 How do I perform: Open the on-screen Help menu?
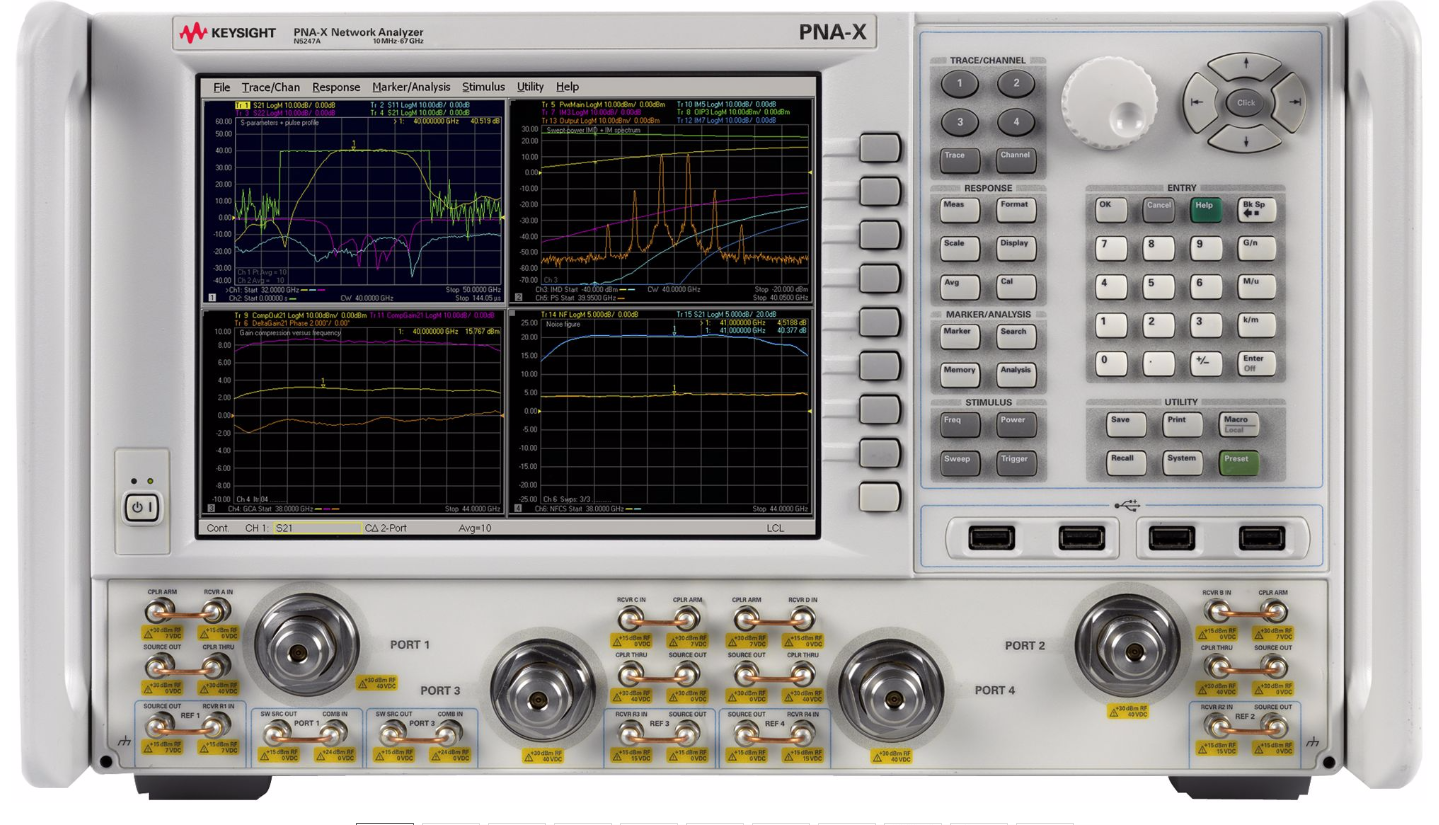pyautogui.click(x=567, y=87)
